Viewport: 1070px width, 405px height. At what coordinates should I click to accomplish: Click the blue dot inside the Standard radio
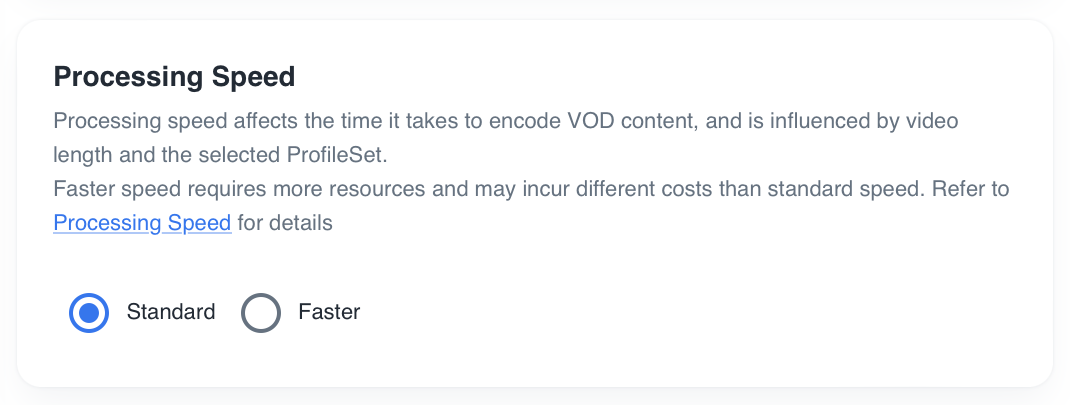click(x=89, y=313)
